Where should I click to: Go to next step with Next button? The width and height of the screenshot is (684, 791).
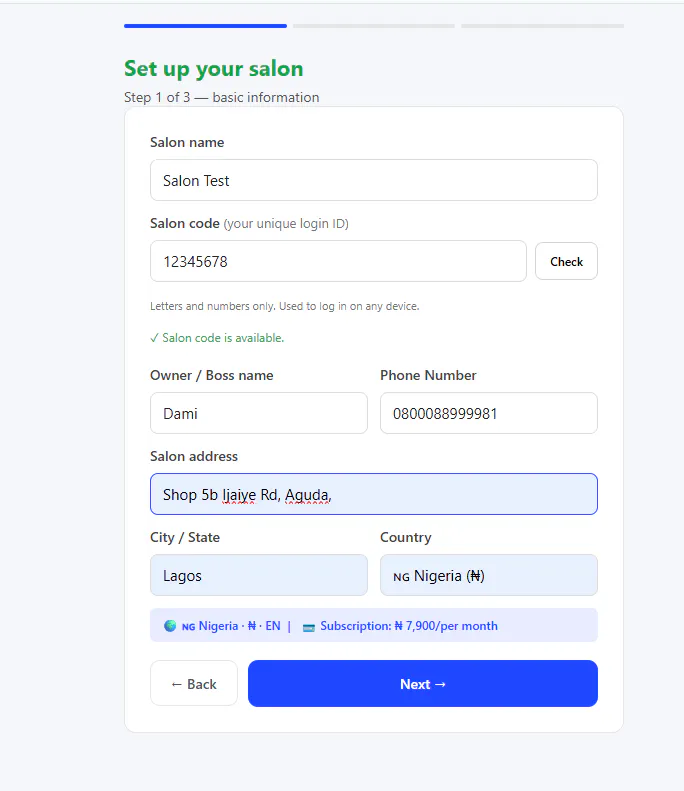[x=423, y=684]
